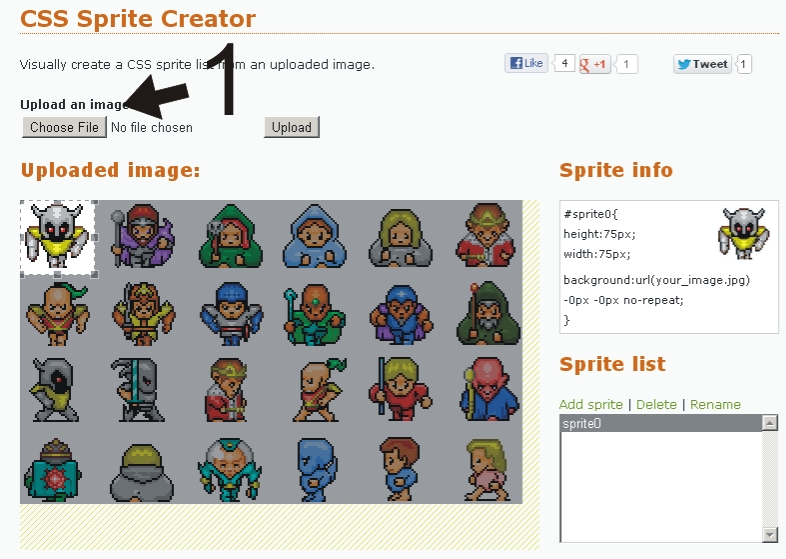Select sprite0 in the sprite list
The height and width of the screenshot is (559, 786).
(661, 424)
